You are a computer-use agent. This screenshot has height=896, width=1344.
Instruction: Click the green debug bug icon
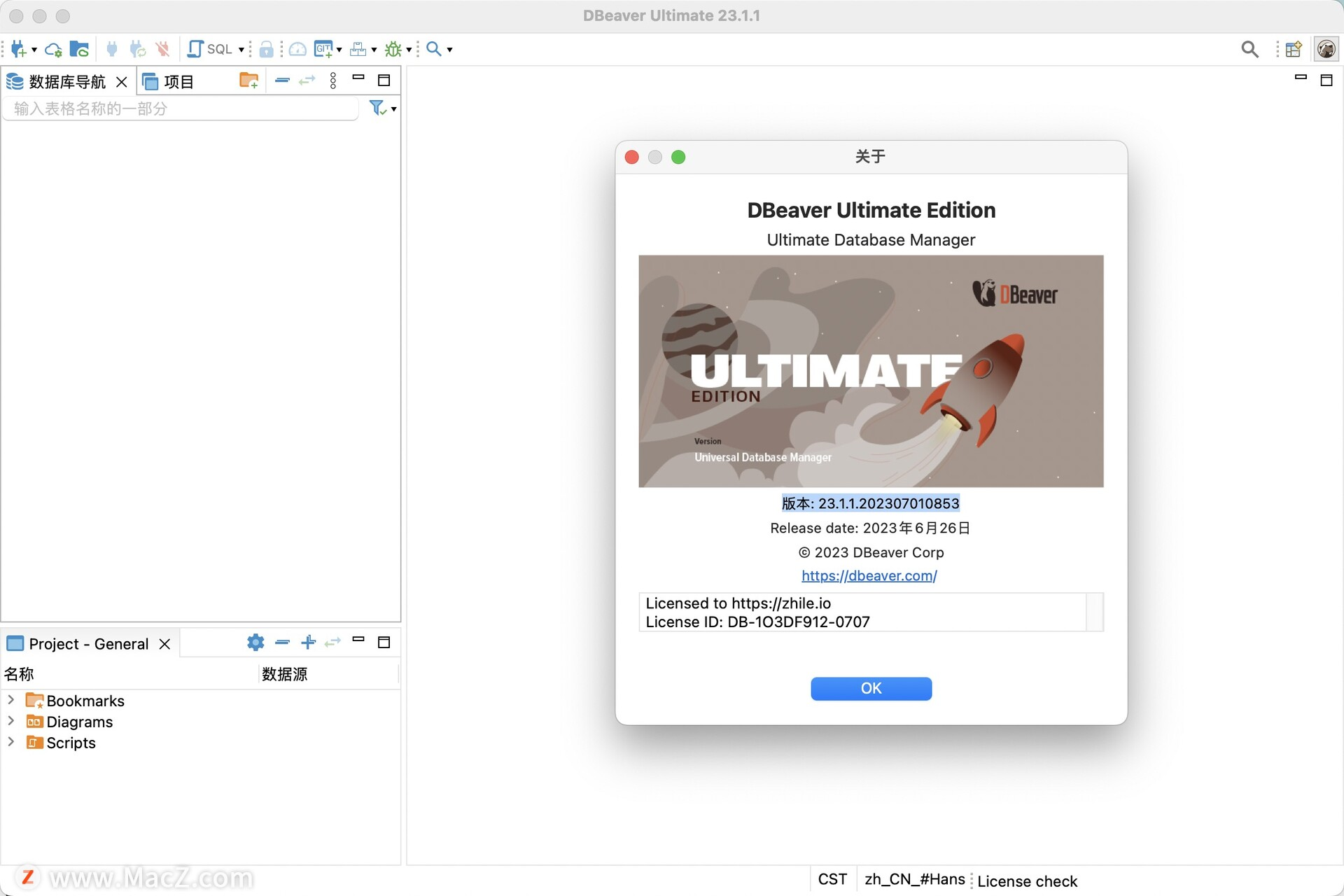coord(393,49)
